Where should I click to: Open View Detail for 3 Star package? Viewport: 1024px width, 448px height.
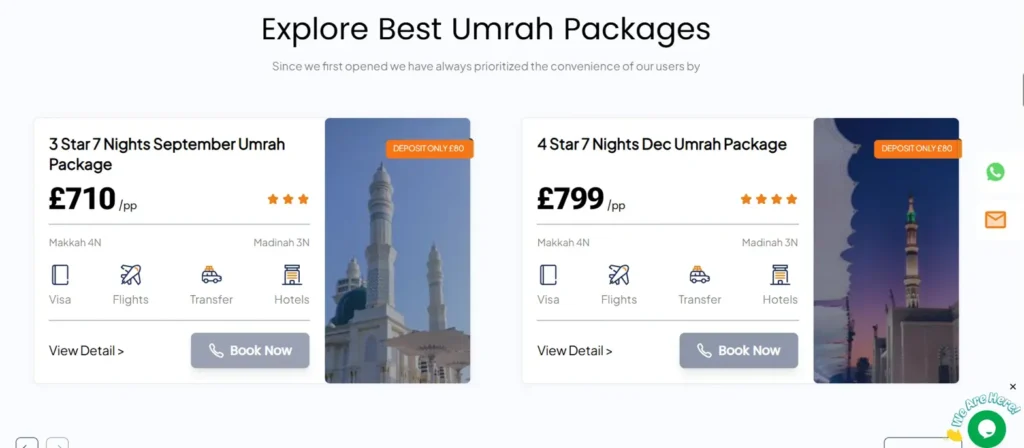pyautogui.click(x=86, y=351)
